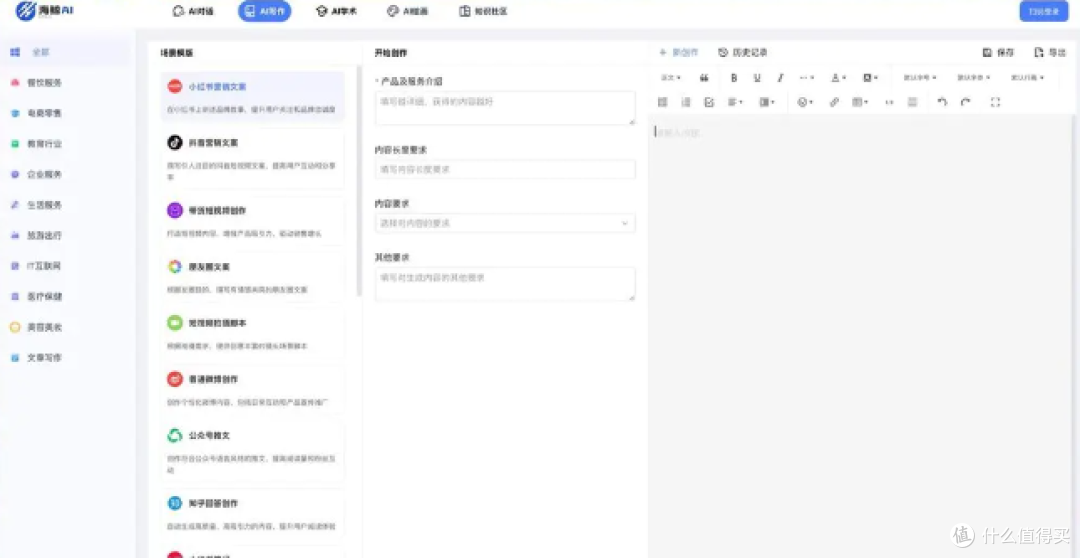Select the 旅游出行 category
Image resolution: width=1080 pixels, height=558 pixels.
[37, 236]
